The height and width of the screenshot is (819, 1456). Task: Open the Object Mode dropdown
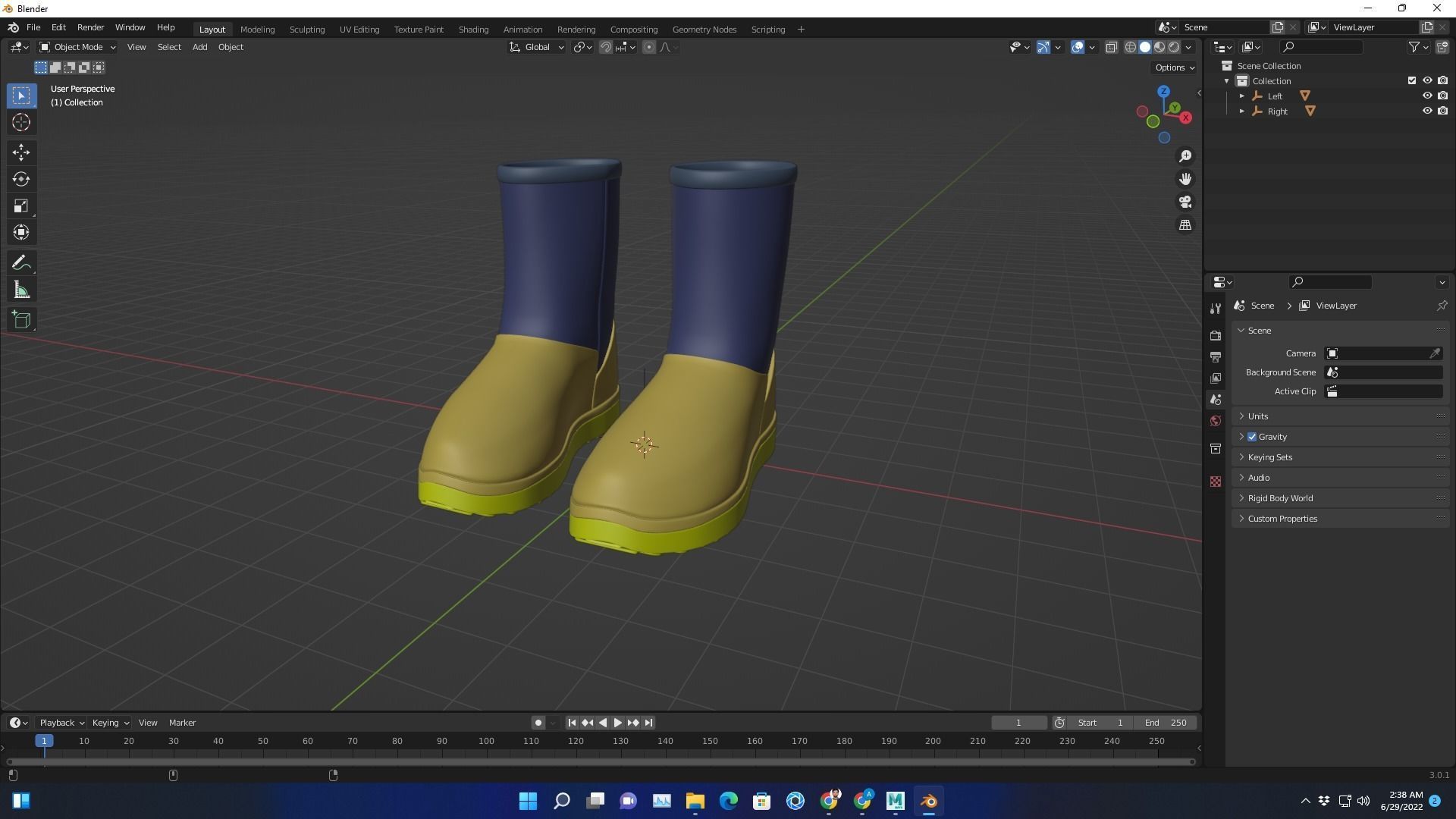click(x=77, y=47)
